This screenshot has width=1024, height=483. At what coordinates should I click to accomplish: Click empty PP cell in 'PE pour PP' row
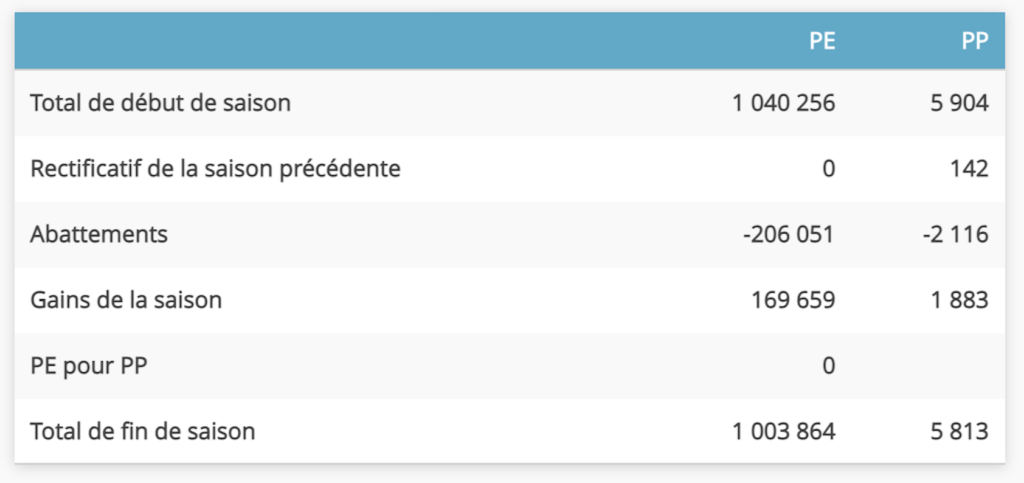(928, 366)
